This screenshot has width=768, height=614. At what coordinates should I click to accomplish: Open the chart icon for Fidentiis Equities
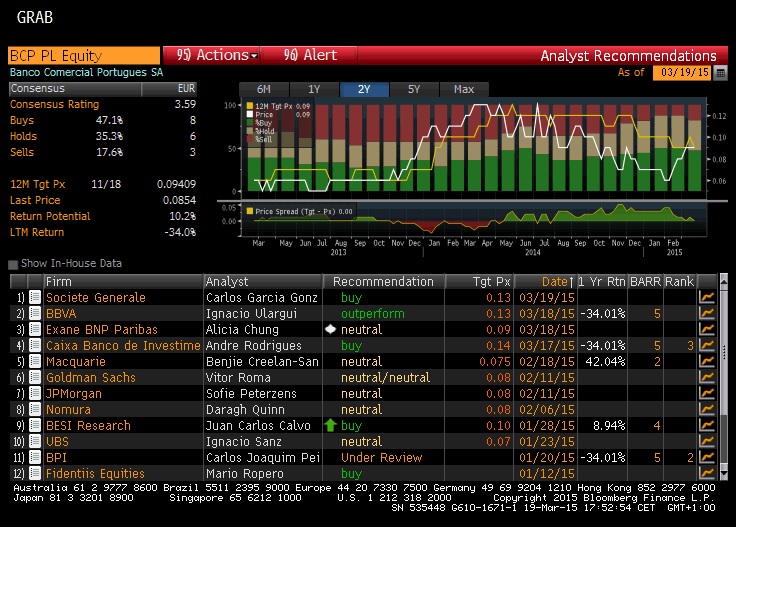[x=707, y=474]
